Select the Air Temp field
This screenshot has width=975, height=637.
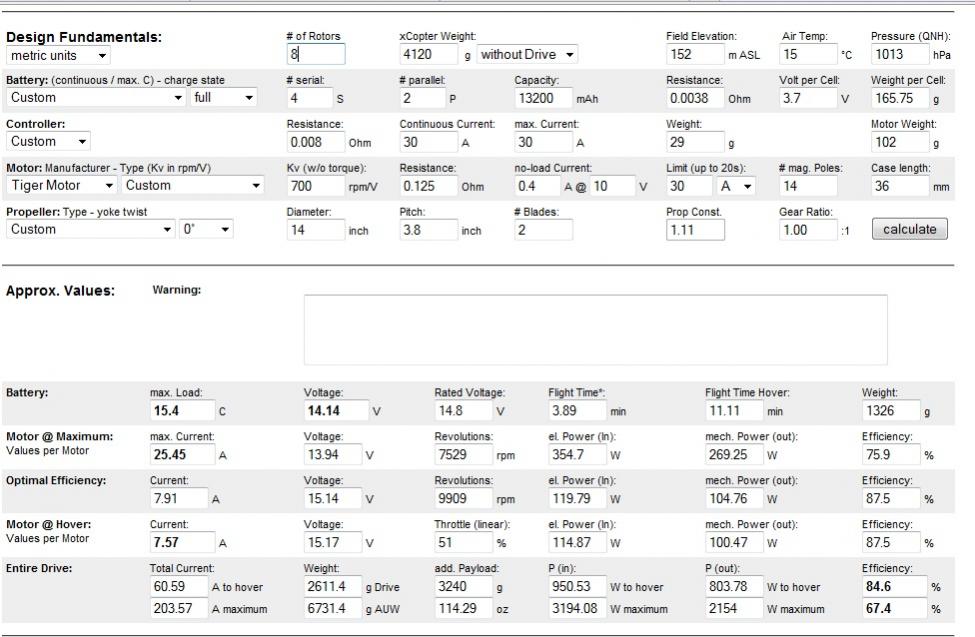[x=807, y=54]
